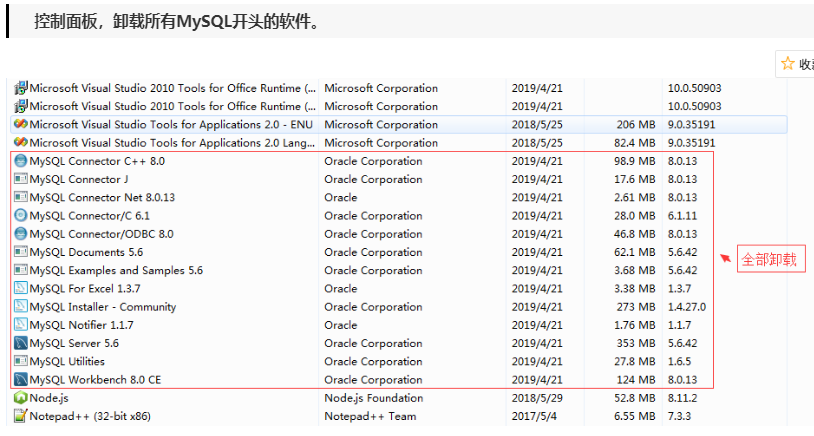814x436 pixels.
Task: Click the 2017/5/4 install date of Notepad++
Action: pos(534,416)
